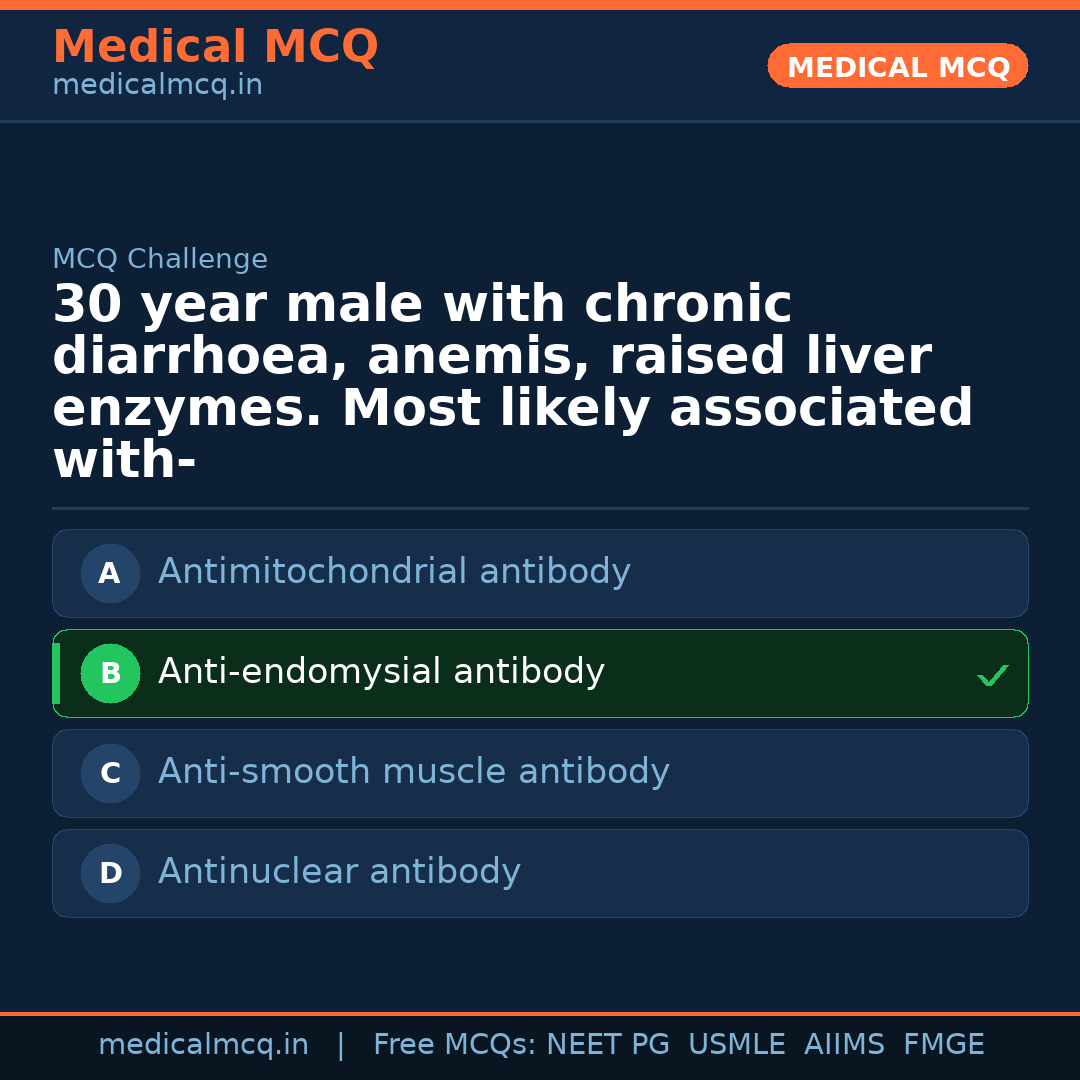Click the green B circle icon

[x=110, y=674]
